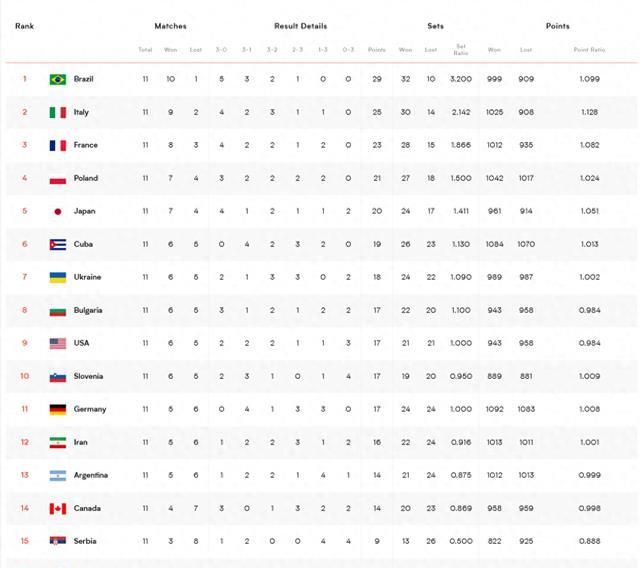The width and height of the screenshot is (640, 568).
Task: Click the Japan flag icon
Action: click(58, 211)
